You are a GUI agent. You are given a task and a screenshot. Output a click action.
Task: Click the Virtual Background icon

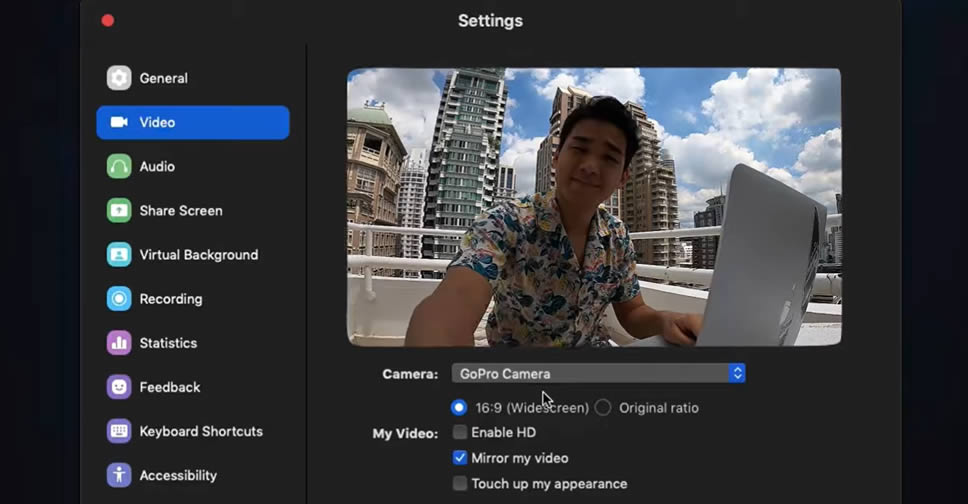tap(119, 254)
